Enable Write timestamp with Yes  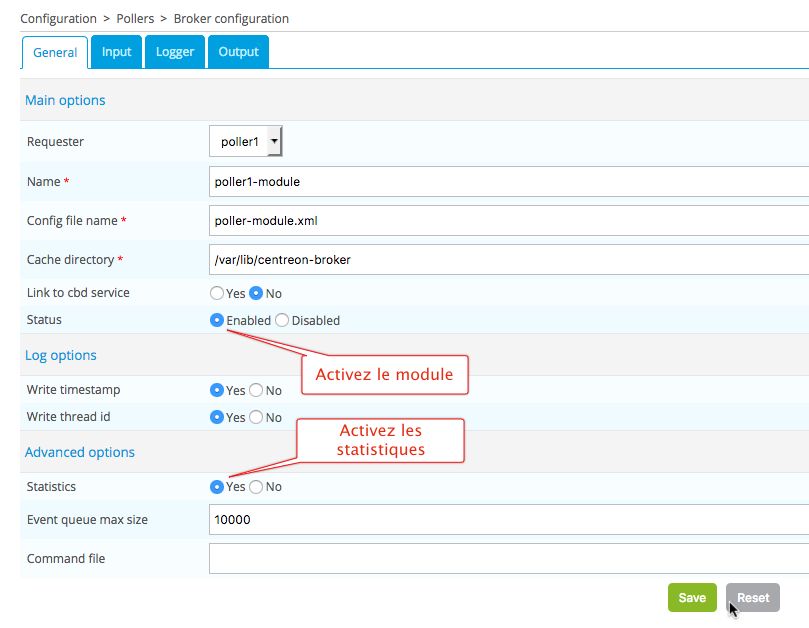217,391
